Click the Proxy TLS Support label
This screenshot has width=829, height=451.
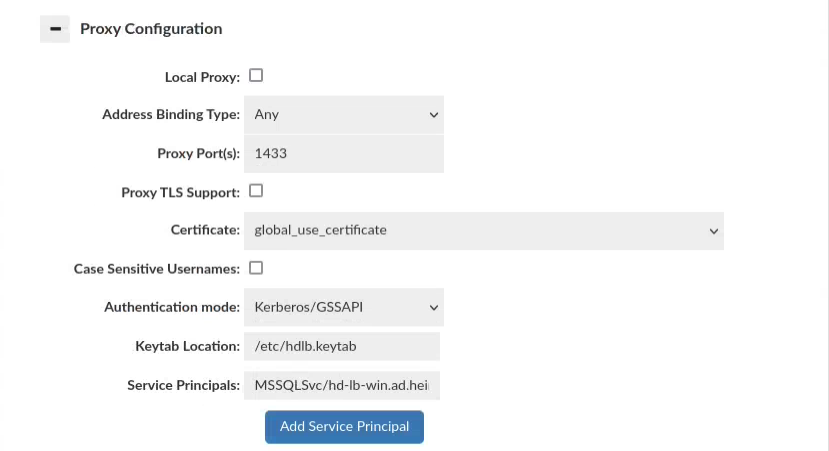180,192
